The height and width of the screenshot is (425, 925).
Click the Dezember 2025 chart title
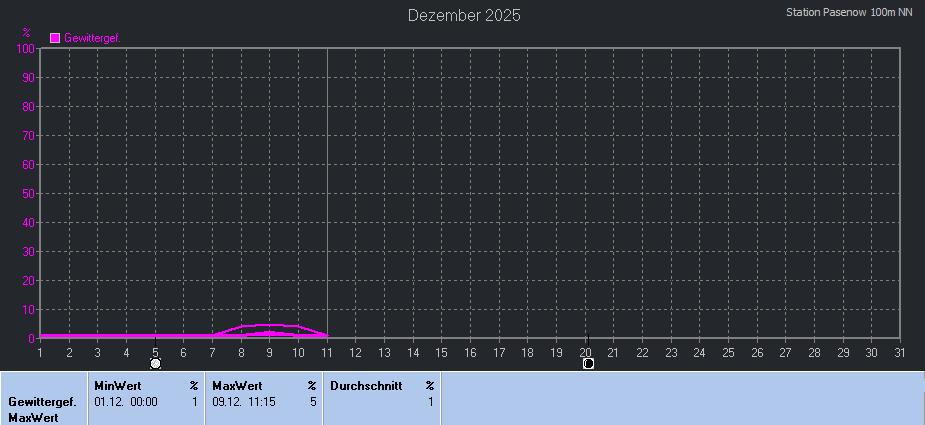pyautogui.click(x=464, y=15)
